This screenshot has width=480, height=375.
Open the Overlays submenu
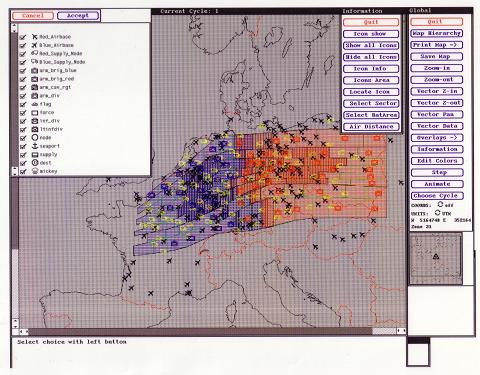tap(436, 138)
